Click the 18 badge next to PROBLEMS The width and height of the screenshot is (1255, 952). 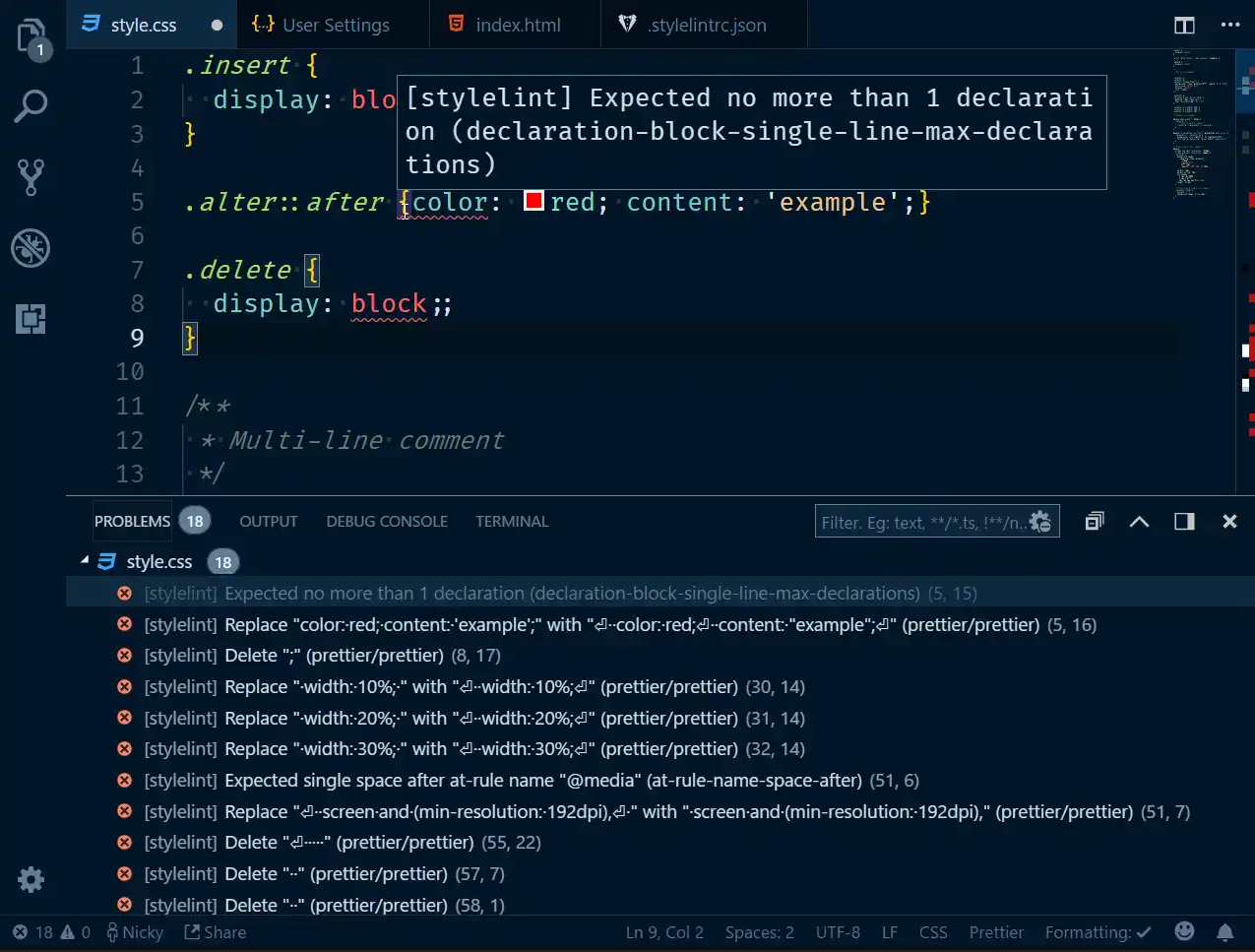(195, 522)
